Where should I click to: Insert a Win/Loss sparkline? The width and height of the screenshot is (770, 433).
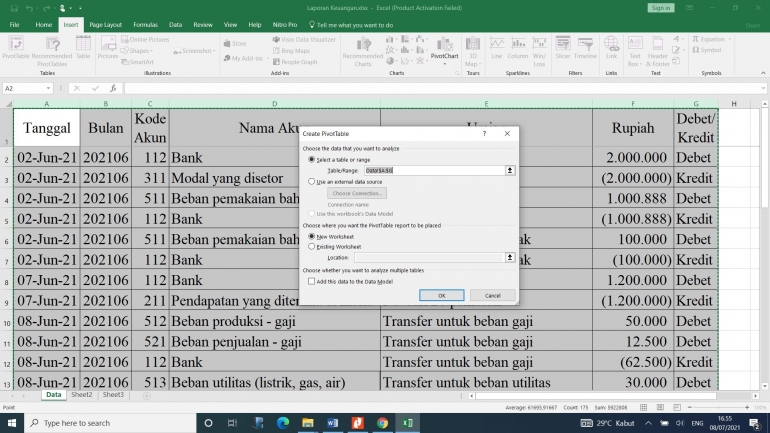539,51
